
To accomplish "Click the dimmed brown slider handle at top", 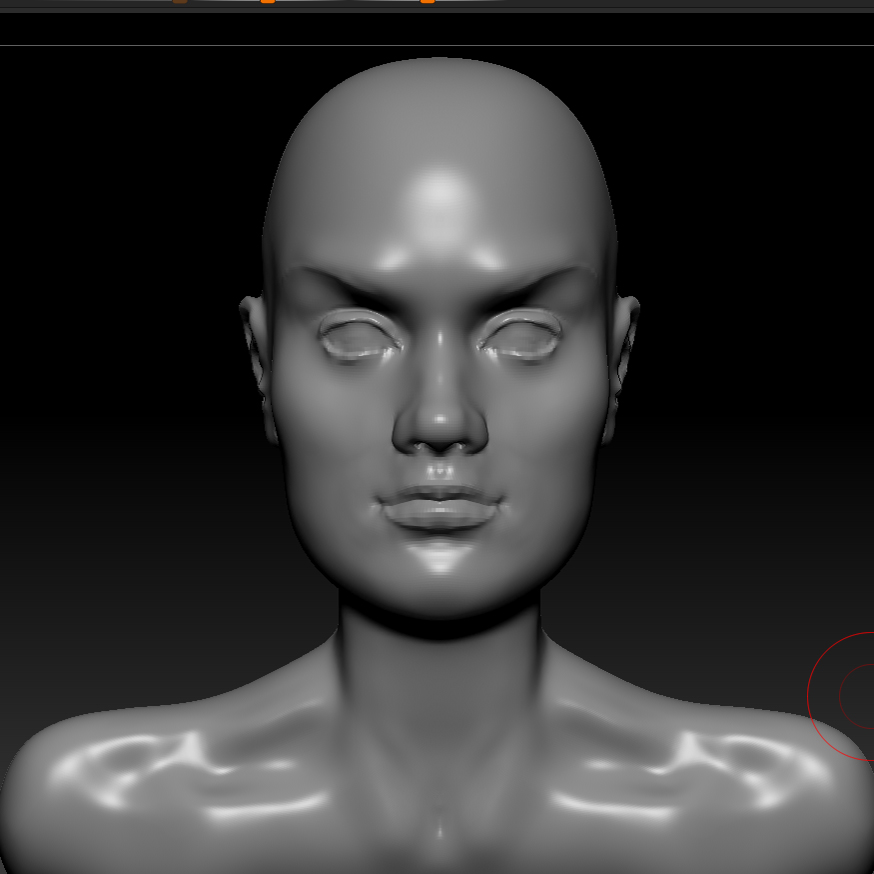I will coord(179,2).
